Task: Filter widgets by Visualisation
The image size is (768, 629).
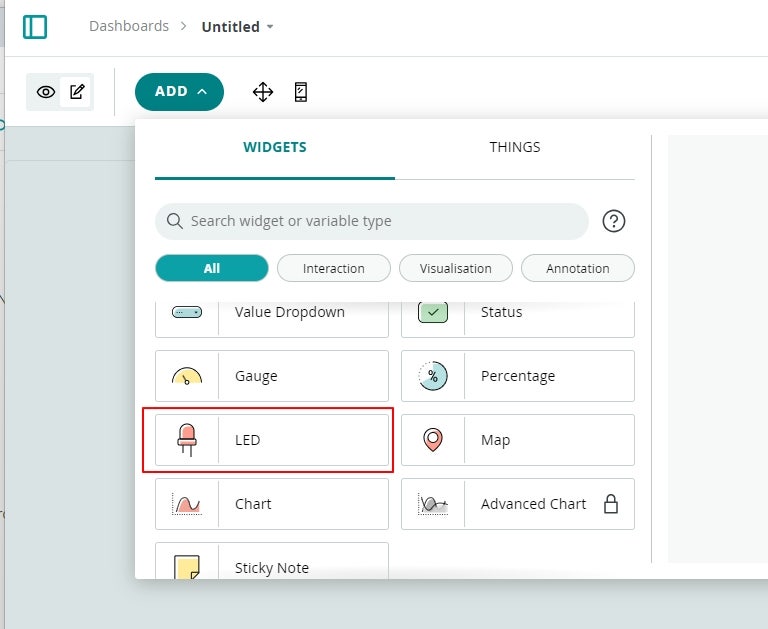Action: click(x=456, y=268)
